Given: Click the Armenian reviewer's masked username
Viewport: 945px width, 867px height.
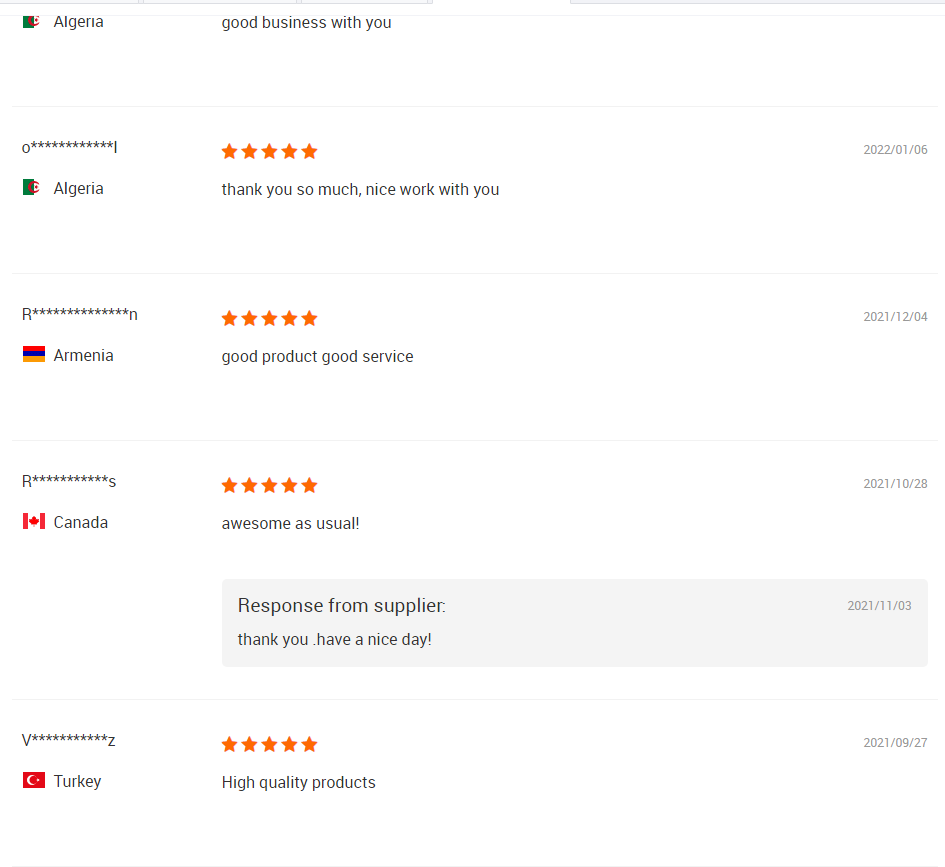Looking at the screenshot, I should [80, 315].
